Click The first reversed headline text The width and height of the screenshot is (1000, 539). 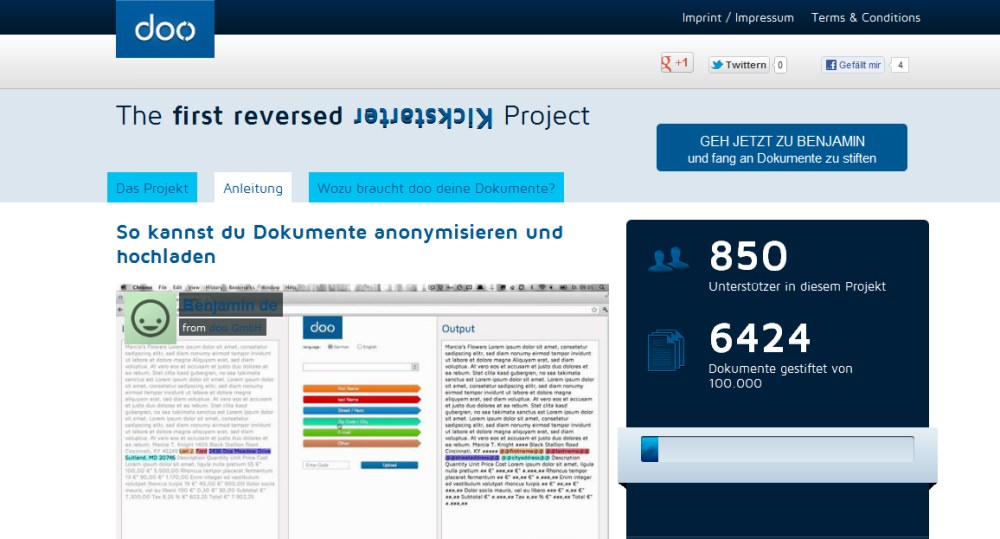[x=230, y=116]
